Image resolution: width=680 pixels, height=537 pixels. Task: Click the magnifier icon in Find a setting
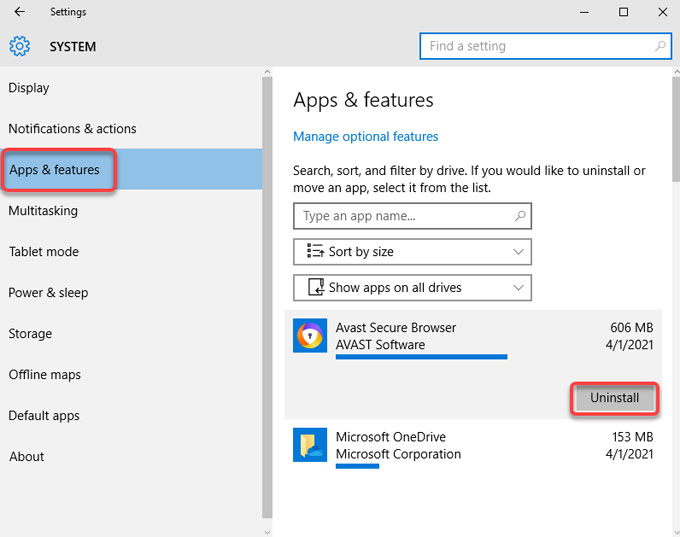660,46
